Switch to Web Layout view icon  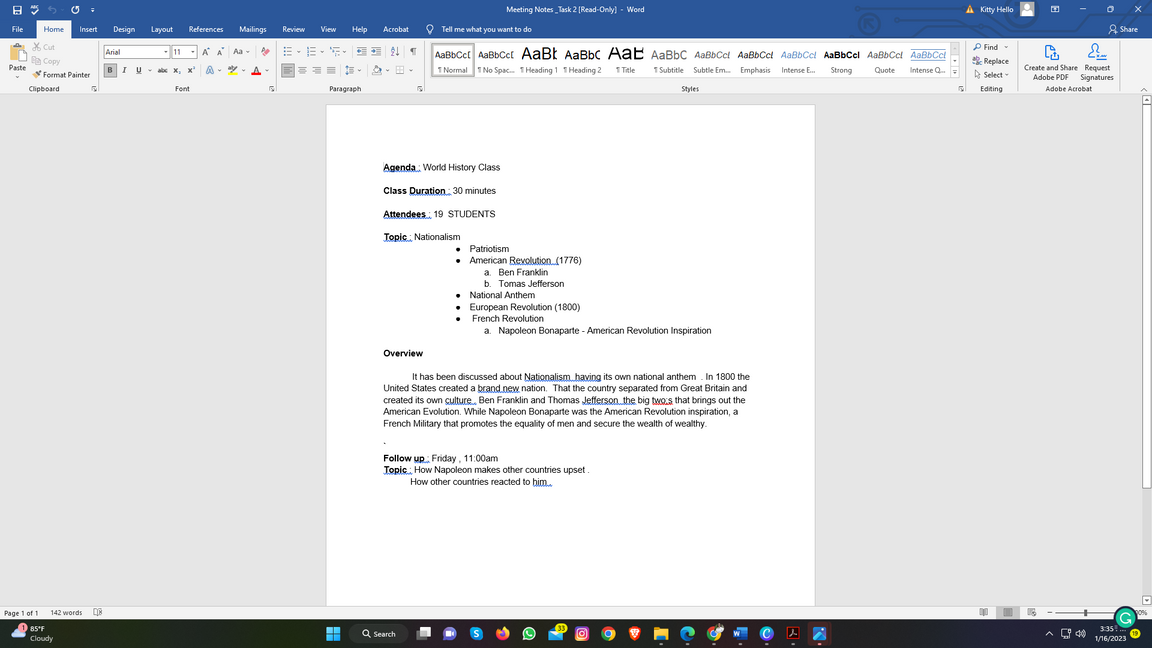(1032, 612)
